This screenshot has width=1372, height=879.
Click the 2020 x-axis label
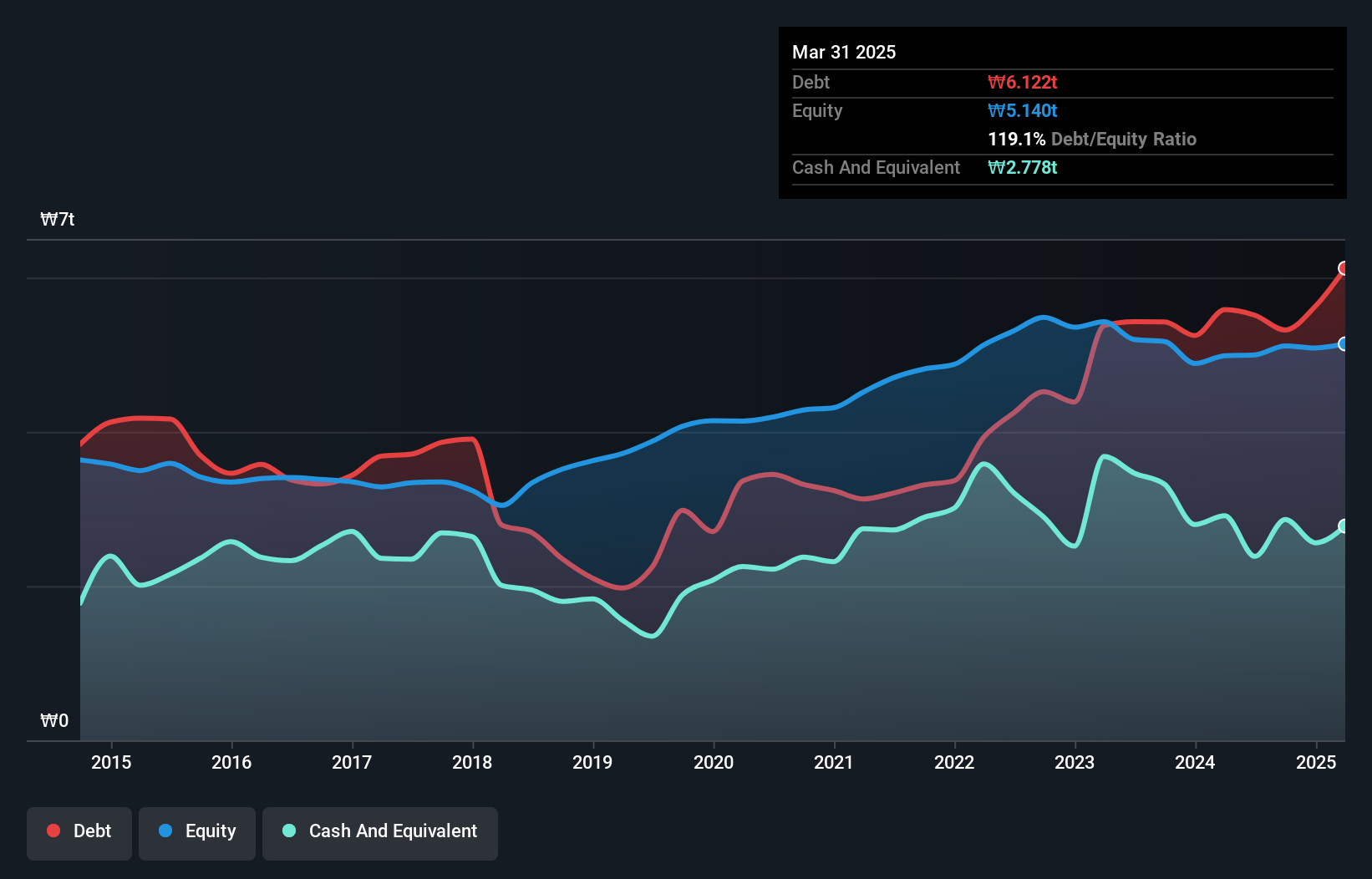point(714,762)
